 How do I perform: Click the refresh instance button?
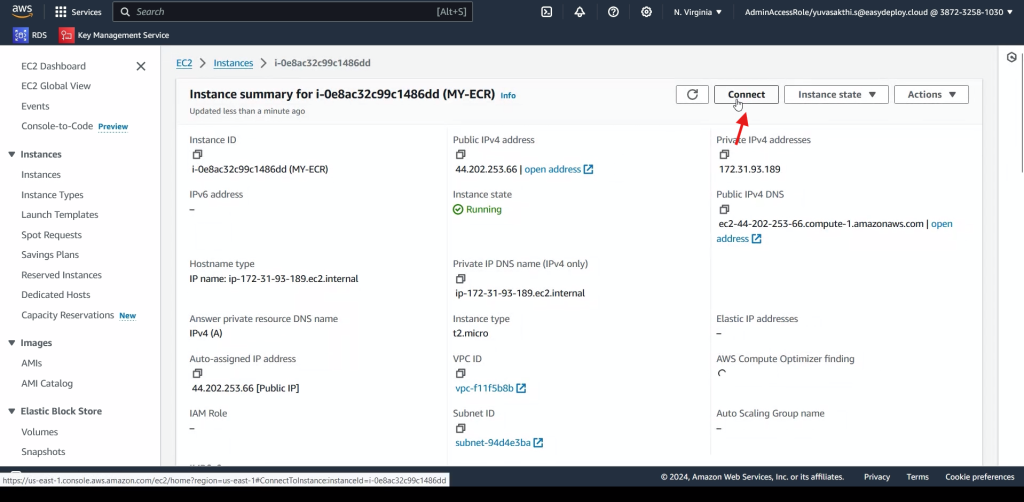pos(691,94)
